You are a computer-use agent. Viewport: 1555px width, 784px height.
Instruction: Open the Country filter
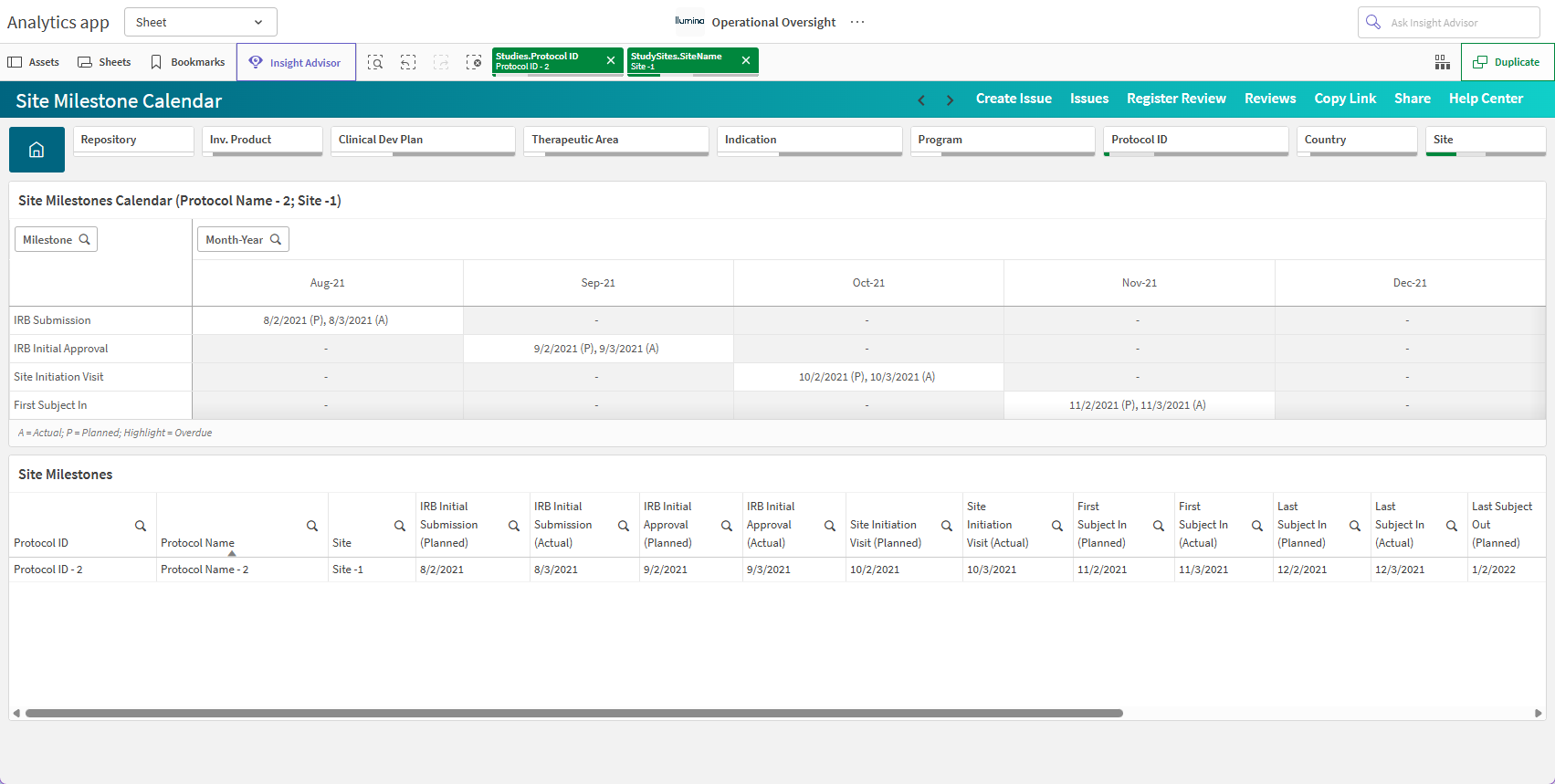(x=1357, y=141)
